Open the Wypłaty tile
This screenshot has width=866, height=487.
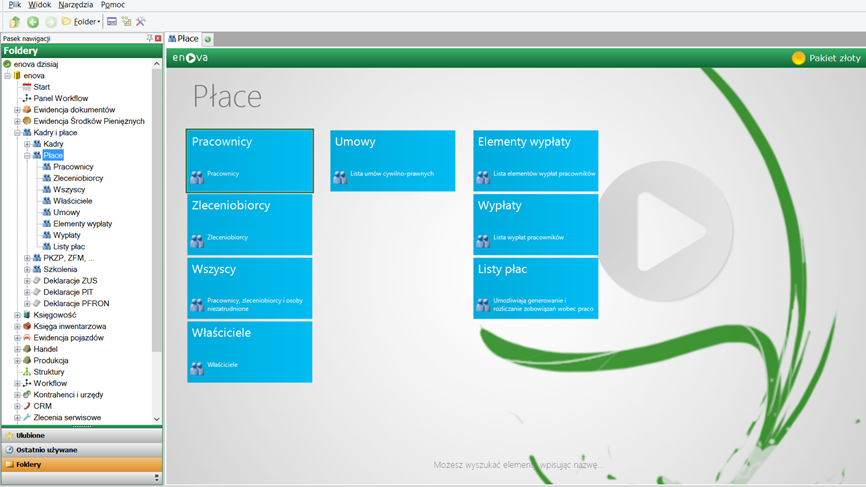tap(536, 224)
